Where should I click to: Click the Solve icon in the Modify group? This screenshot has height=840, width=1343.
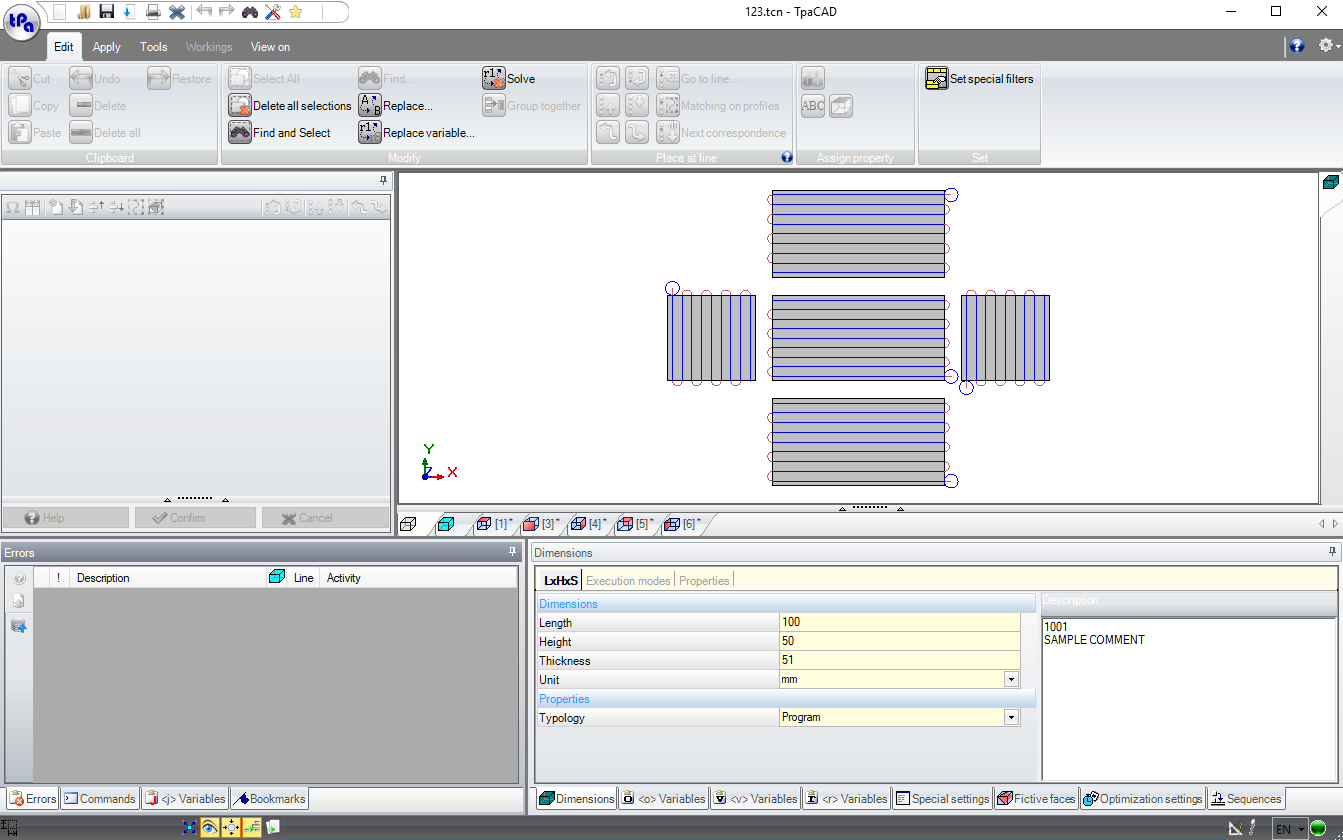(x=493, y=77)
